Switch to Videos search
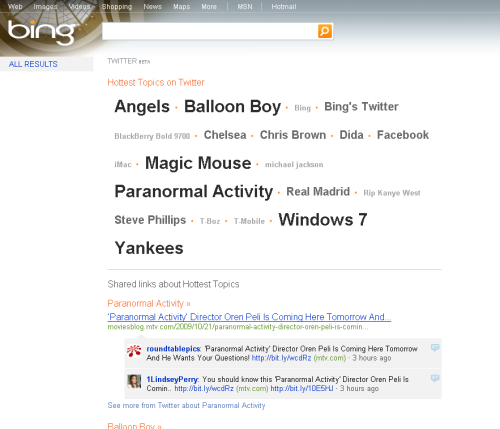Image resolution: width=500 pixels, height=429 pixels. coord(79,7)
